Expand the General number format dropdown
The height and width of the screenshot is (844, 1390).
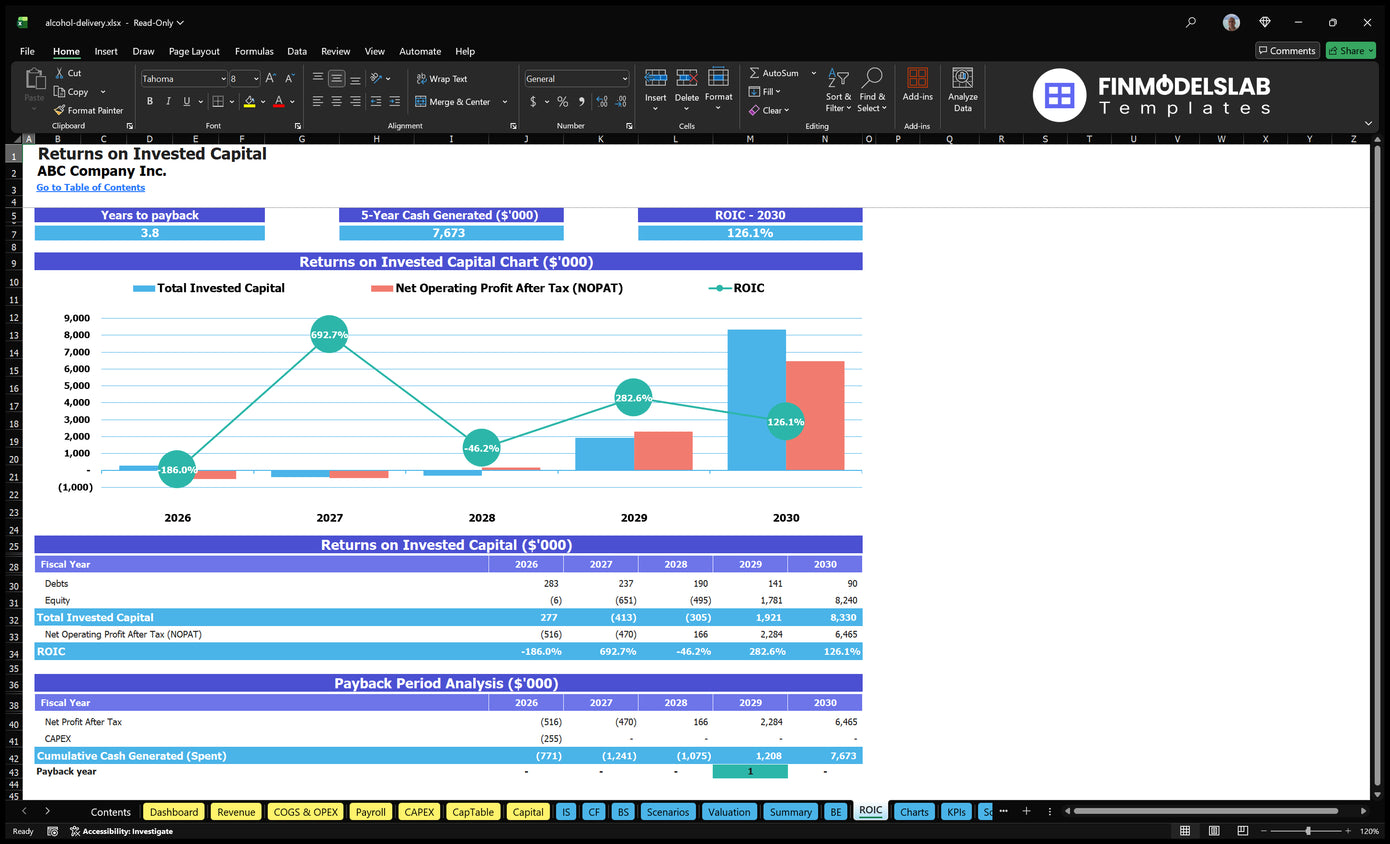click(577, 79)
